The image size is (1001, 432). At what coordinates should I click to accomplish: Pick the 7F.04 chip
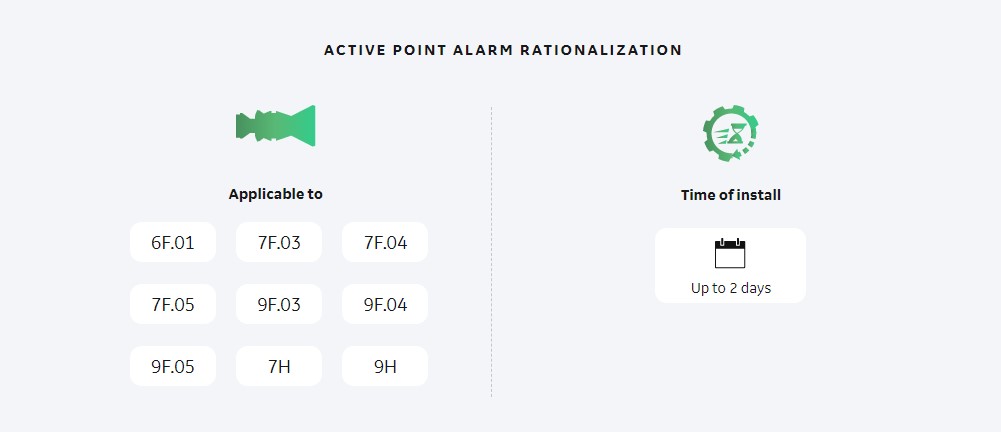pos(384,242)
